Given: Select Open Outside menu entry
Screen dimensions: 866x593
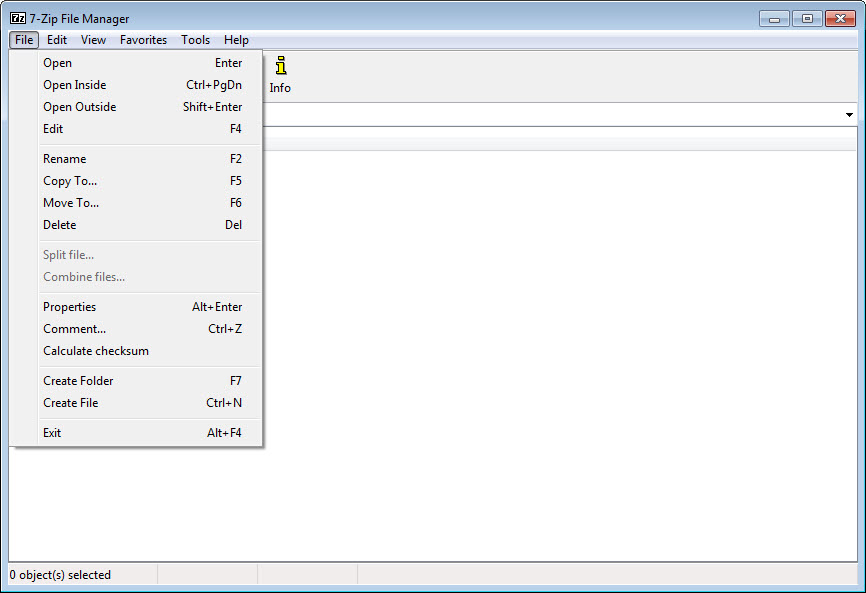Looking at the screenshot, I should tap(142, 107).
